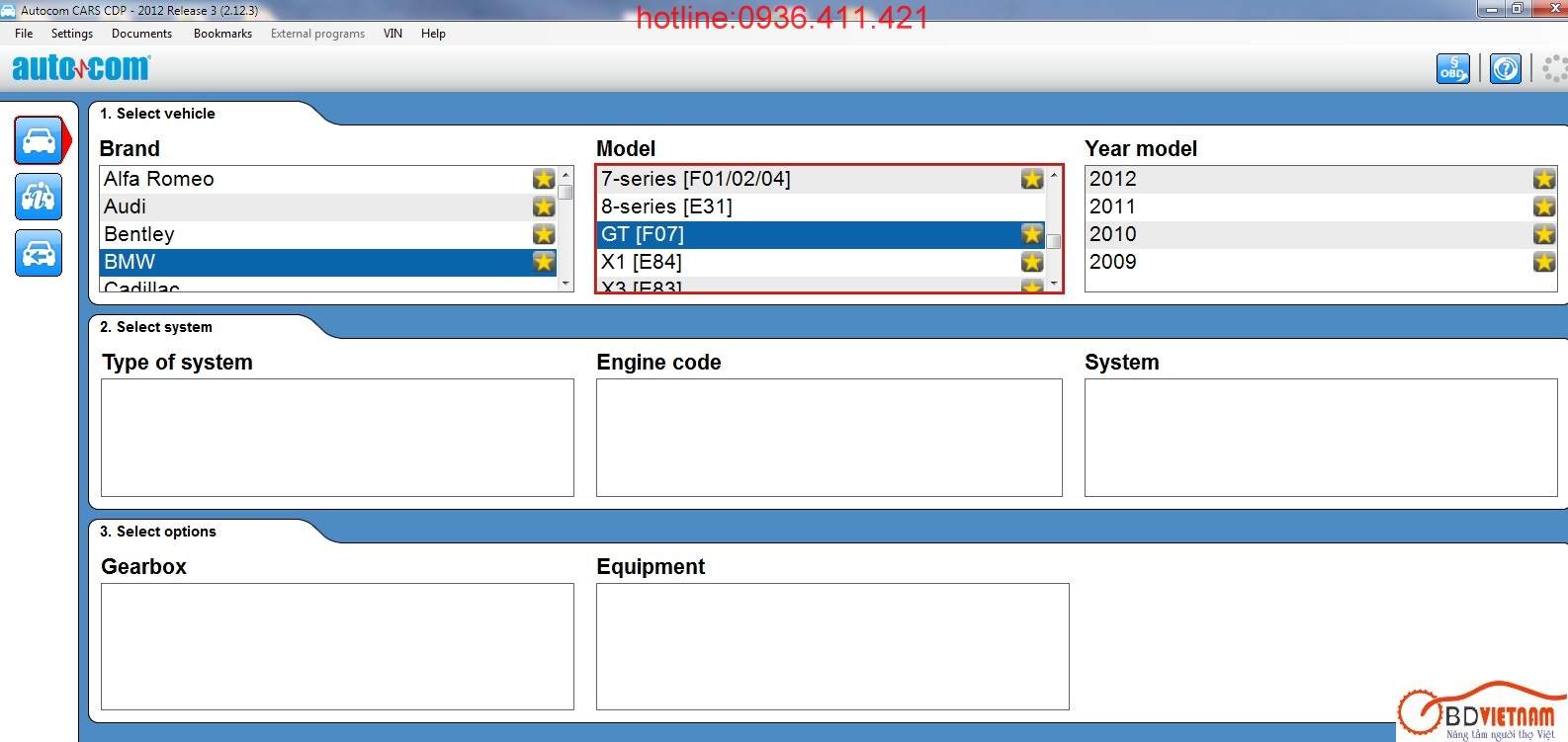1568x742 pixels.
Task: Click Model list scroll up arrow
Action: 1054,175
